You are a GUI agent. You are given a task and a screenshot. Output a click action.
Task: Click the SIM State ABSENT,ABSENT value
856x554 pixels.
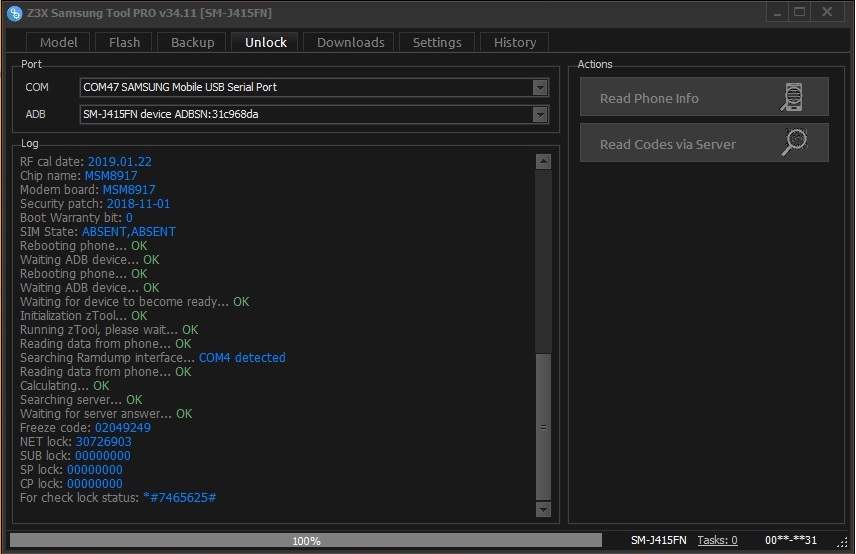click(129, 232)
